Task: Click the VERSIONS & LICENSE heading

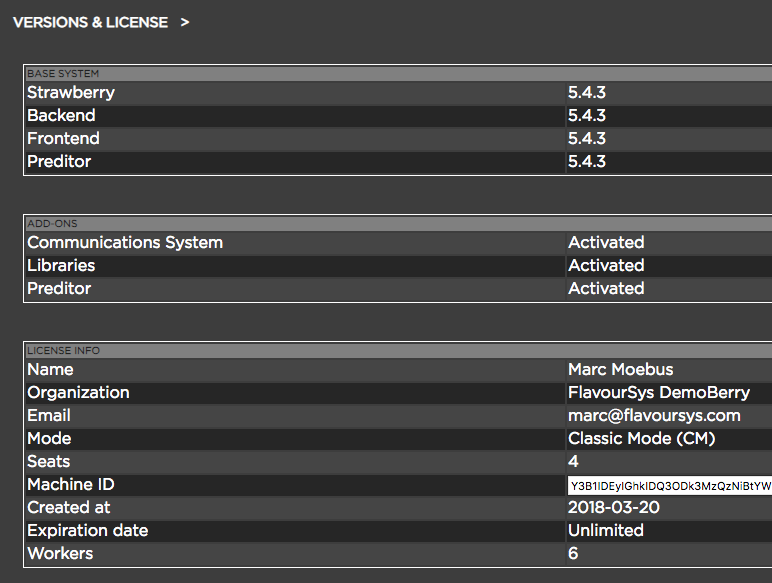Action: [x=90, y=22]
